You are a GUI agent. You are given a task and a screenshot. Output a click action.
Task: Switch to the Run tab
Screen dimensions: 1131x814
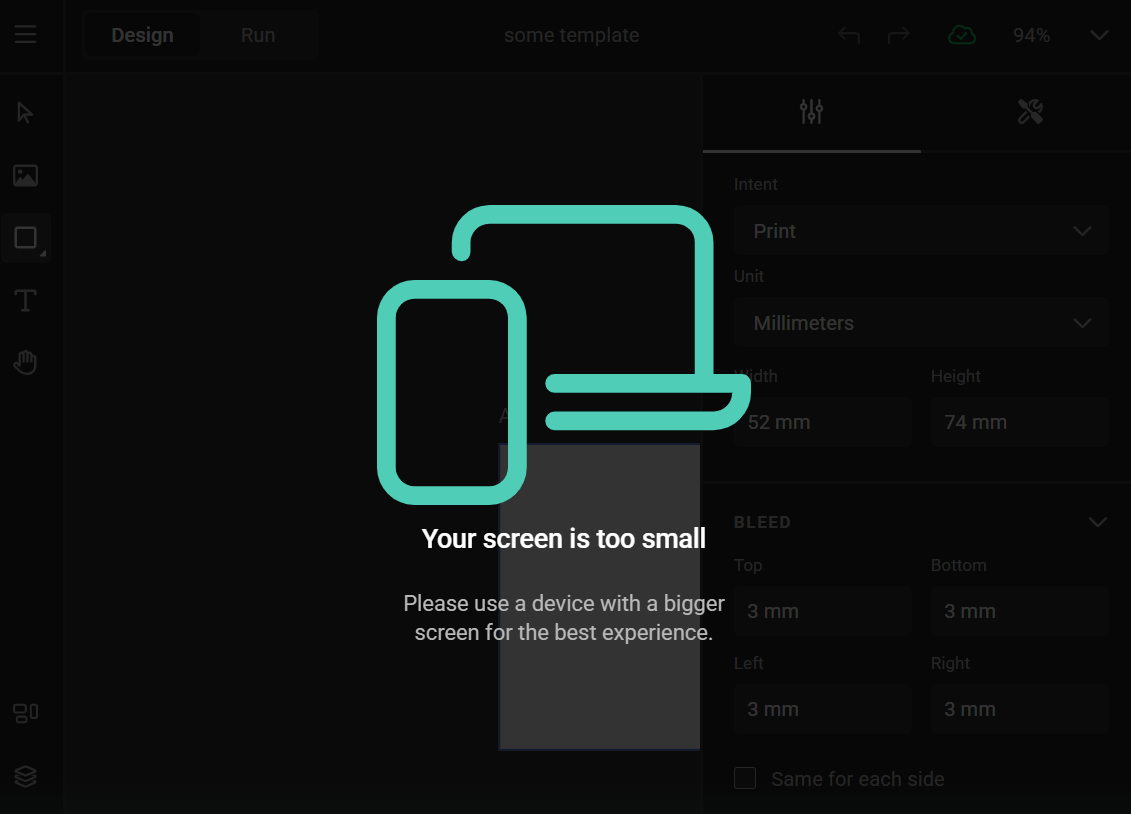point(257,34)
